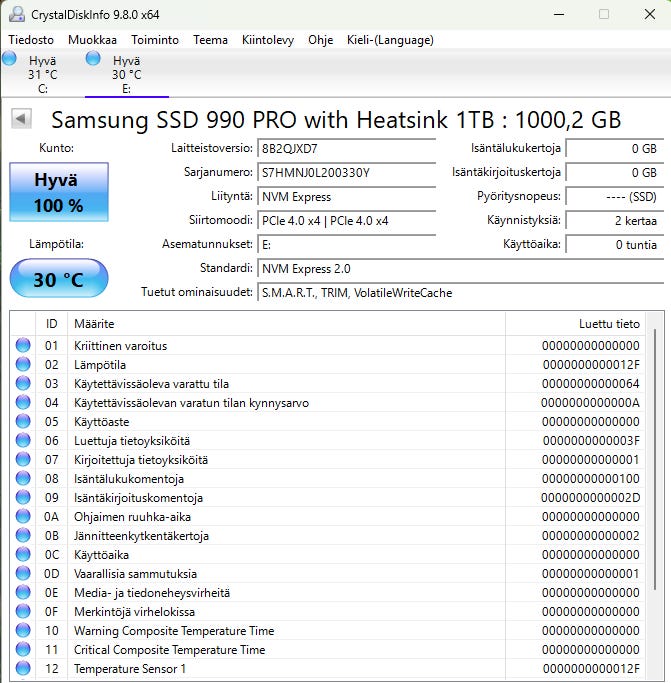Select drive C: status orb icon

point(10,60)
